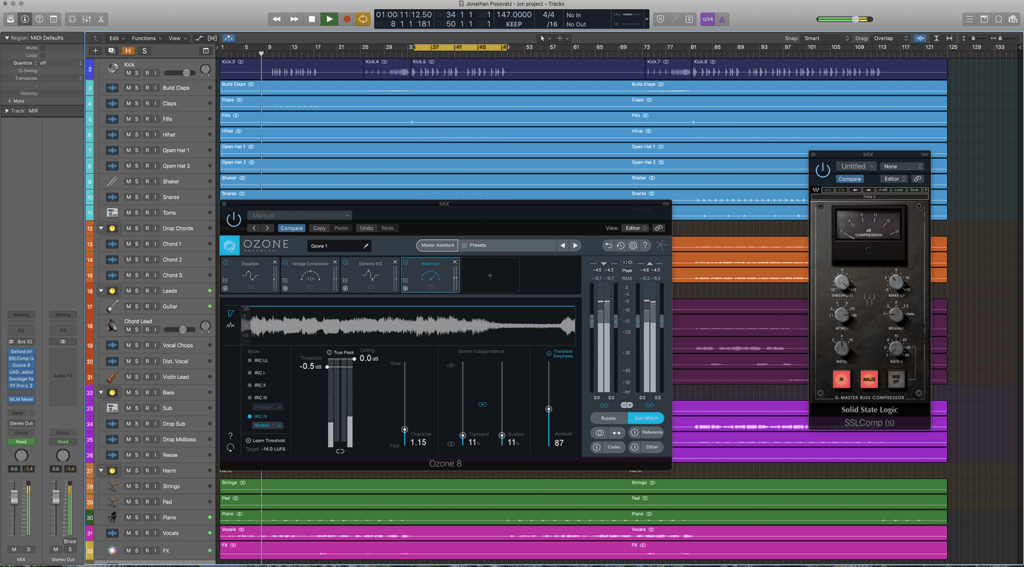The height and width of the screenshot is (567, 1024).
Task: Click the red Record button in the transport
Action: 347,19
